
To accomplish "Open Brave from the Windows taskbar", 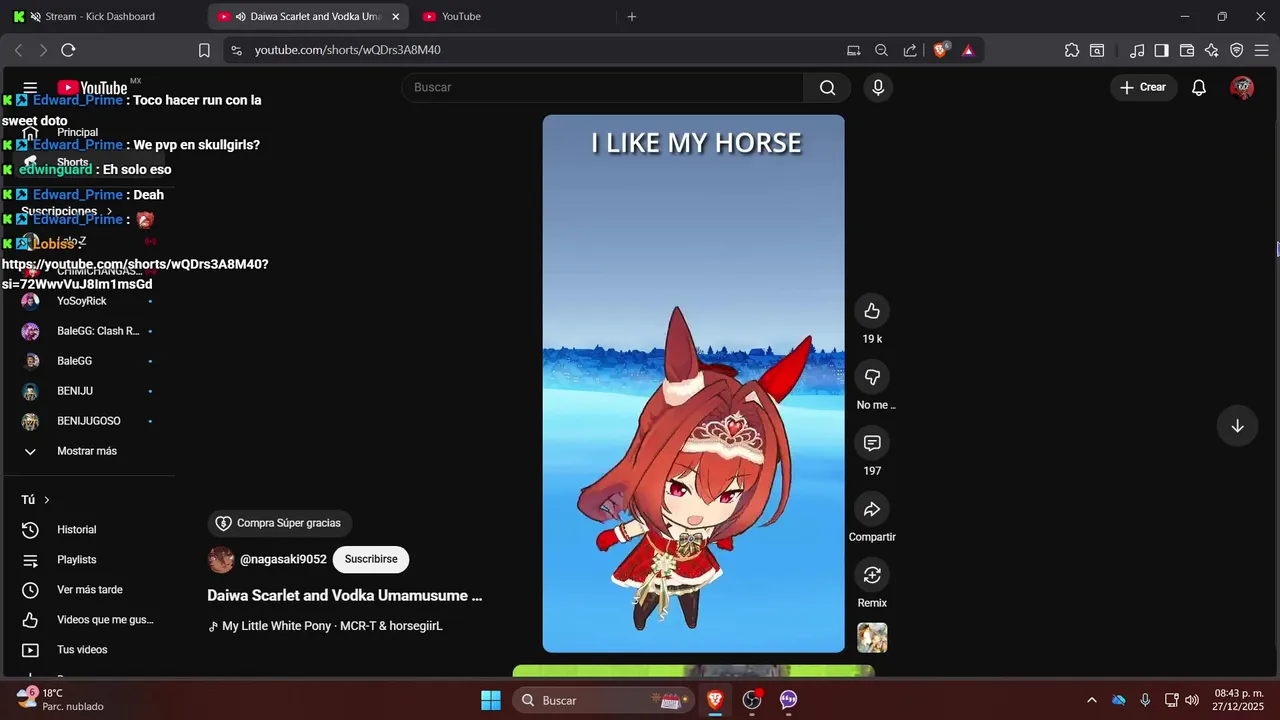I will [x=715, y=700].
